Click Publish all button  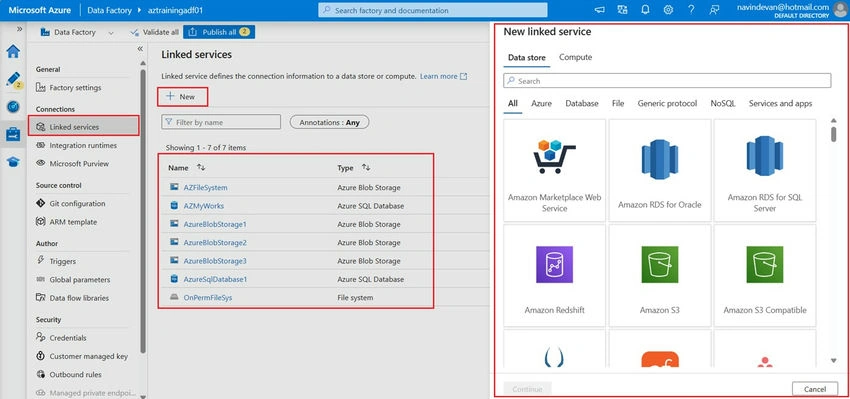219,33
